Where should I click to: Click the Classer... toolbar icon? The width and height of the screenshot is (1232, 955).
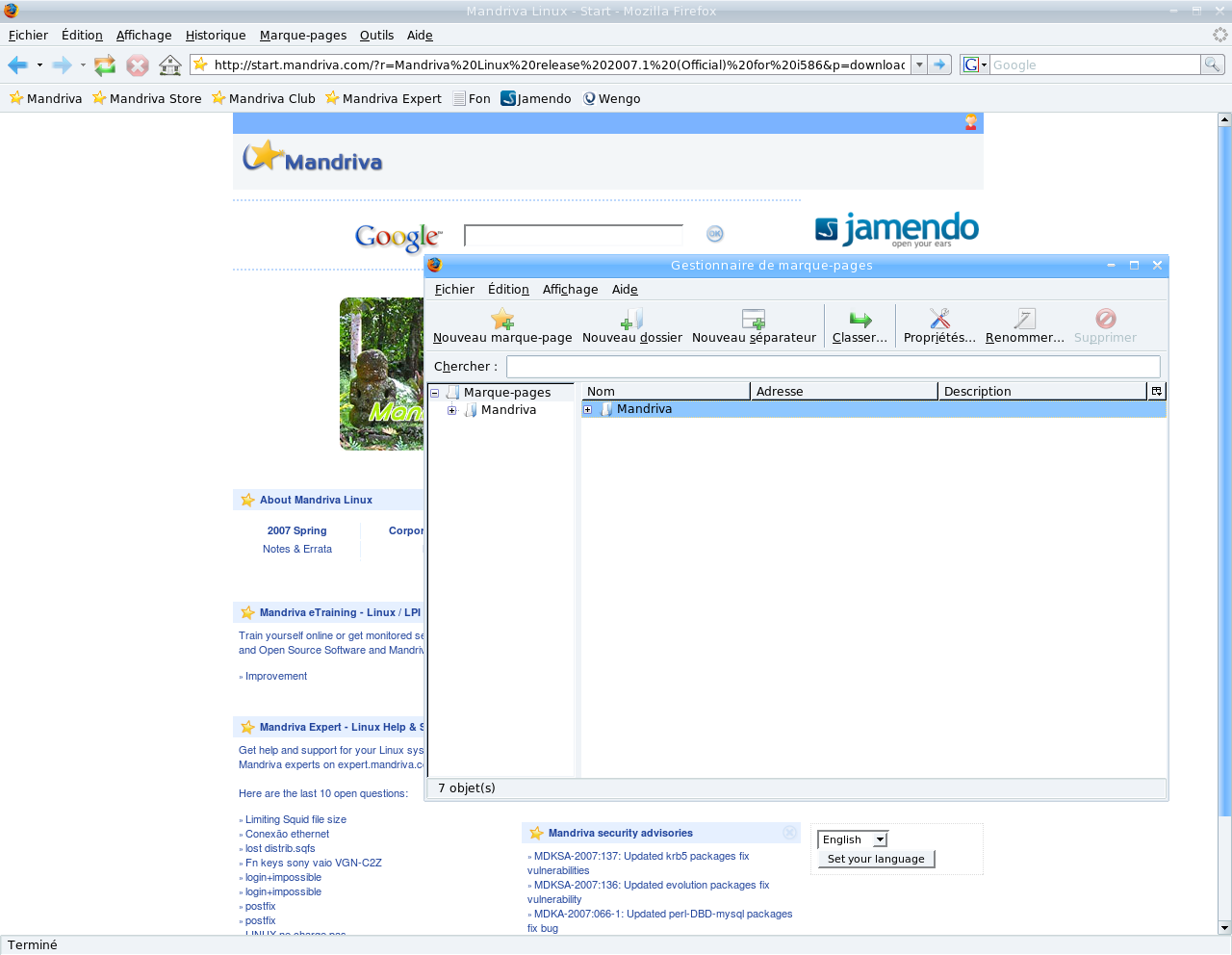click(x=860, y=326)
